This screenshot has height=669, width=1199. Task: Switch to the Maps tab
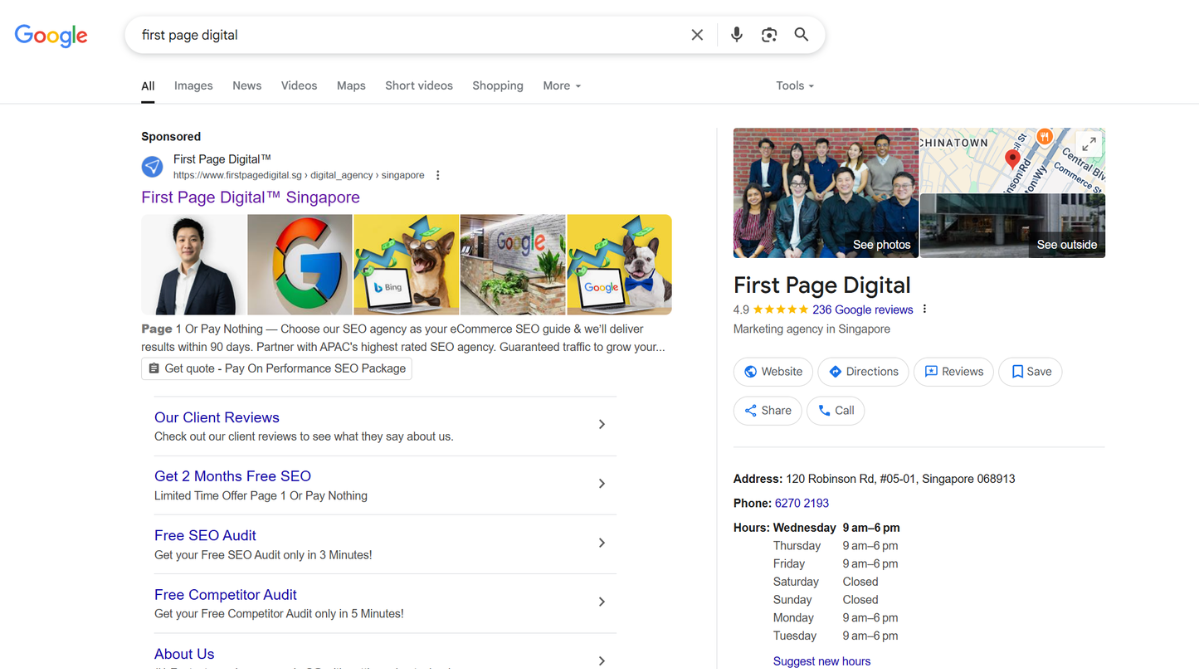pos(351,86)
